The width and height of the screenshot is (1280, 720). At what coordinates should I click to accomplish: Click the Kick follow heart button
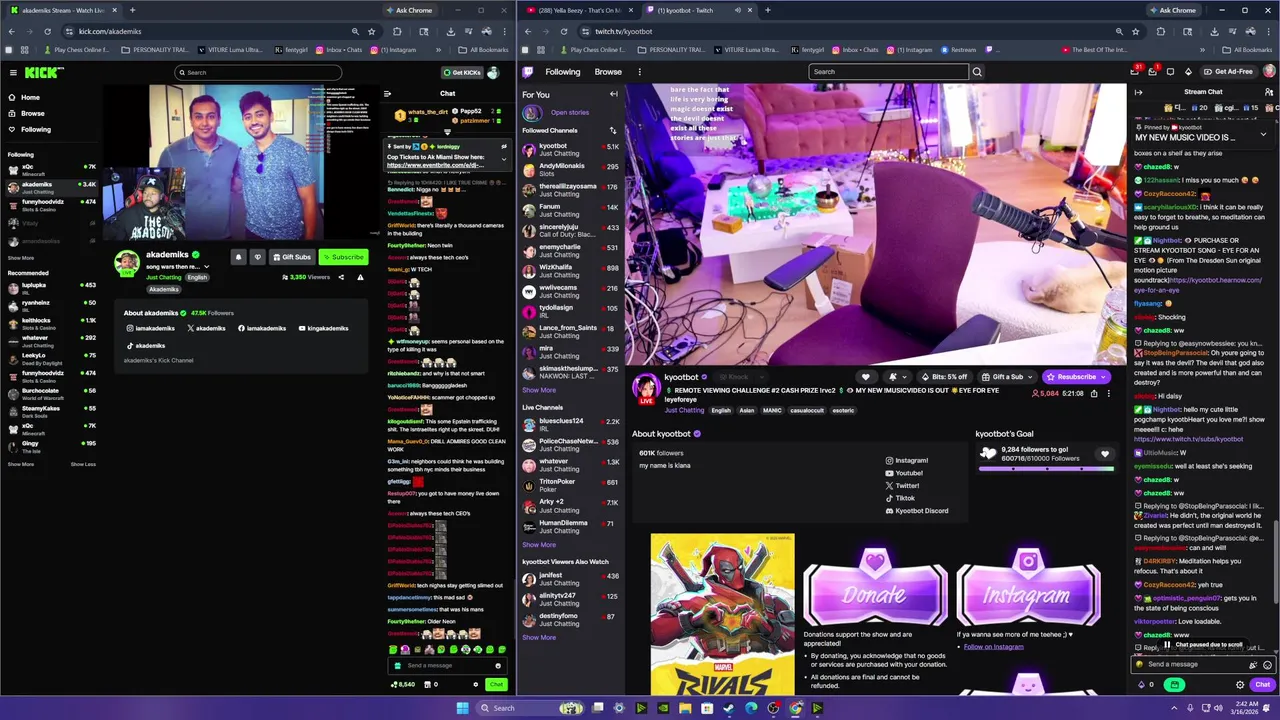click(257, 257)
